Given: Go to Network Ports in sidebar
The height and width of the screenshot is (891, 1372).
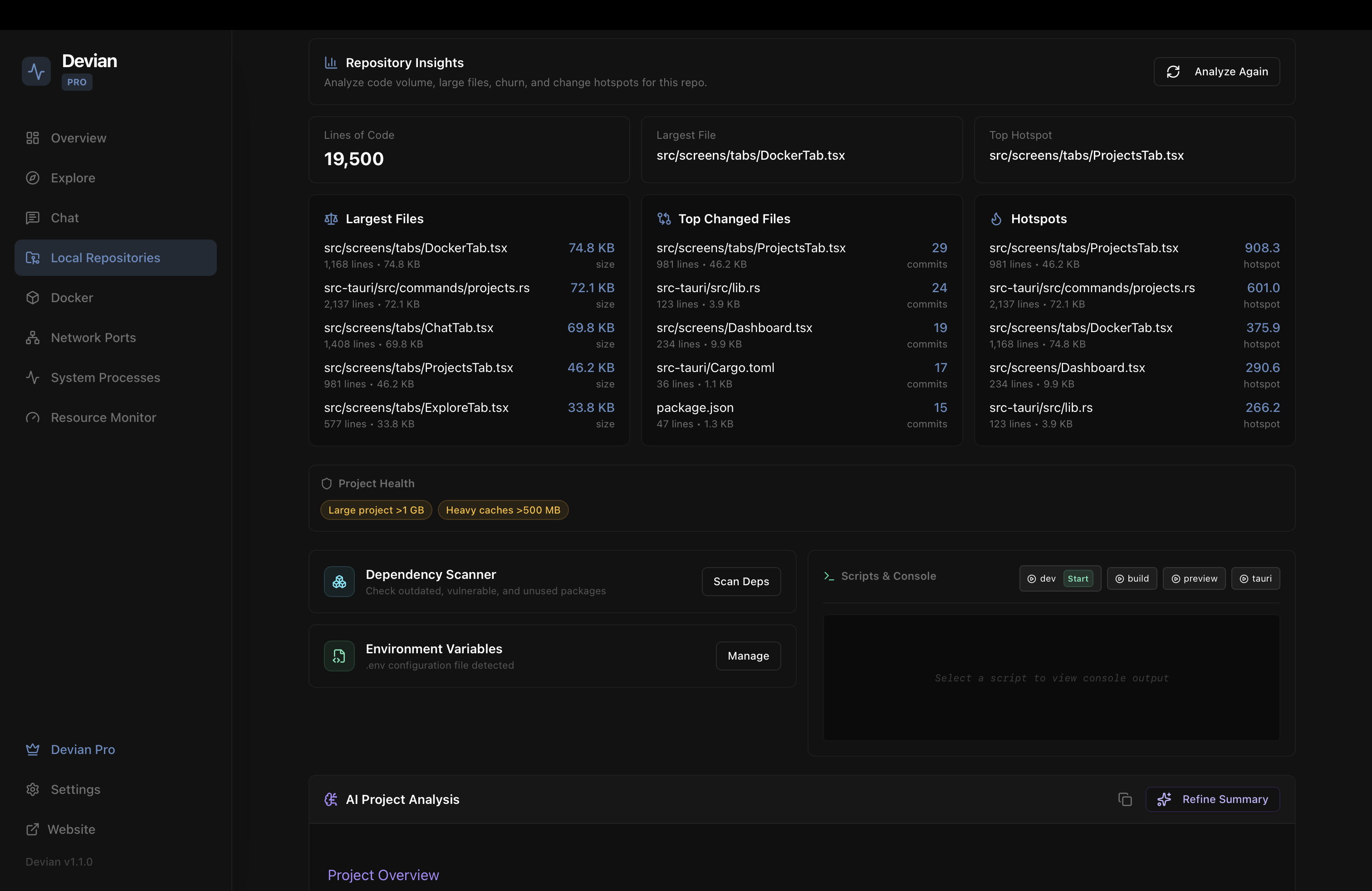Looking at the screenshot, I should (x=93, y=338).
